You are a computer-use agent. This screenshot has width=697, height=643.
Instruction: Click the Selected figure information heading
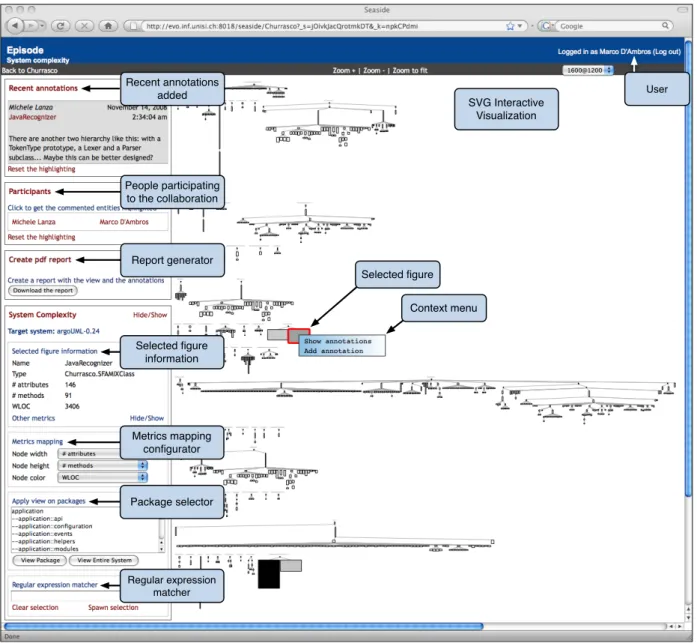point(54,351)
